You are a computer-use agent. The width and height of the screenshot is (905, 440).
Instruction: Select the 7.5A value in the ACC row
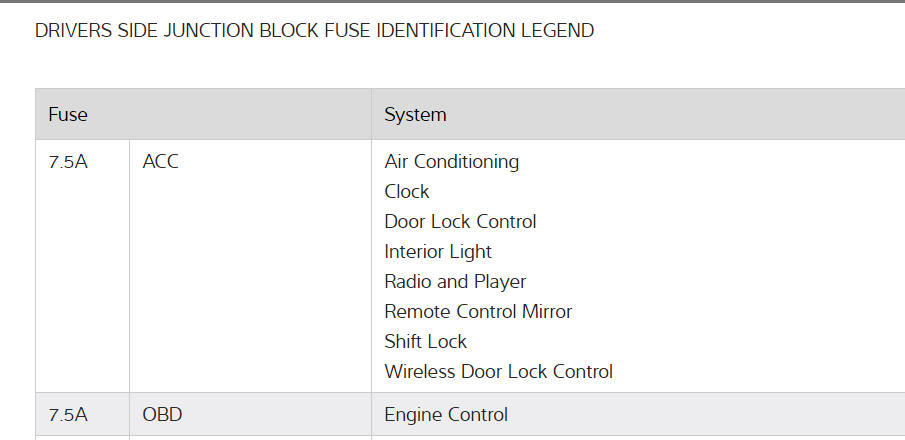coord(68,162)
